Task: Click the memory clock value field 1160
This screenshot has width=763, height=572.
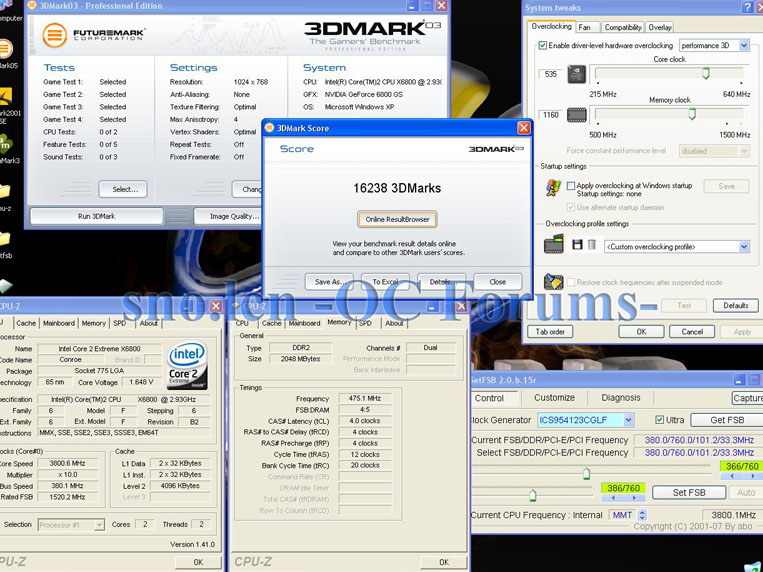Action: 550,115
